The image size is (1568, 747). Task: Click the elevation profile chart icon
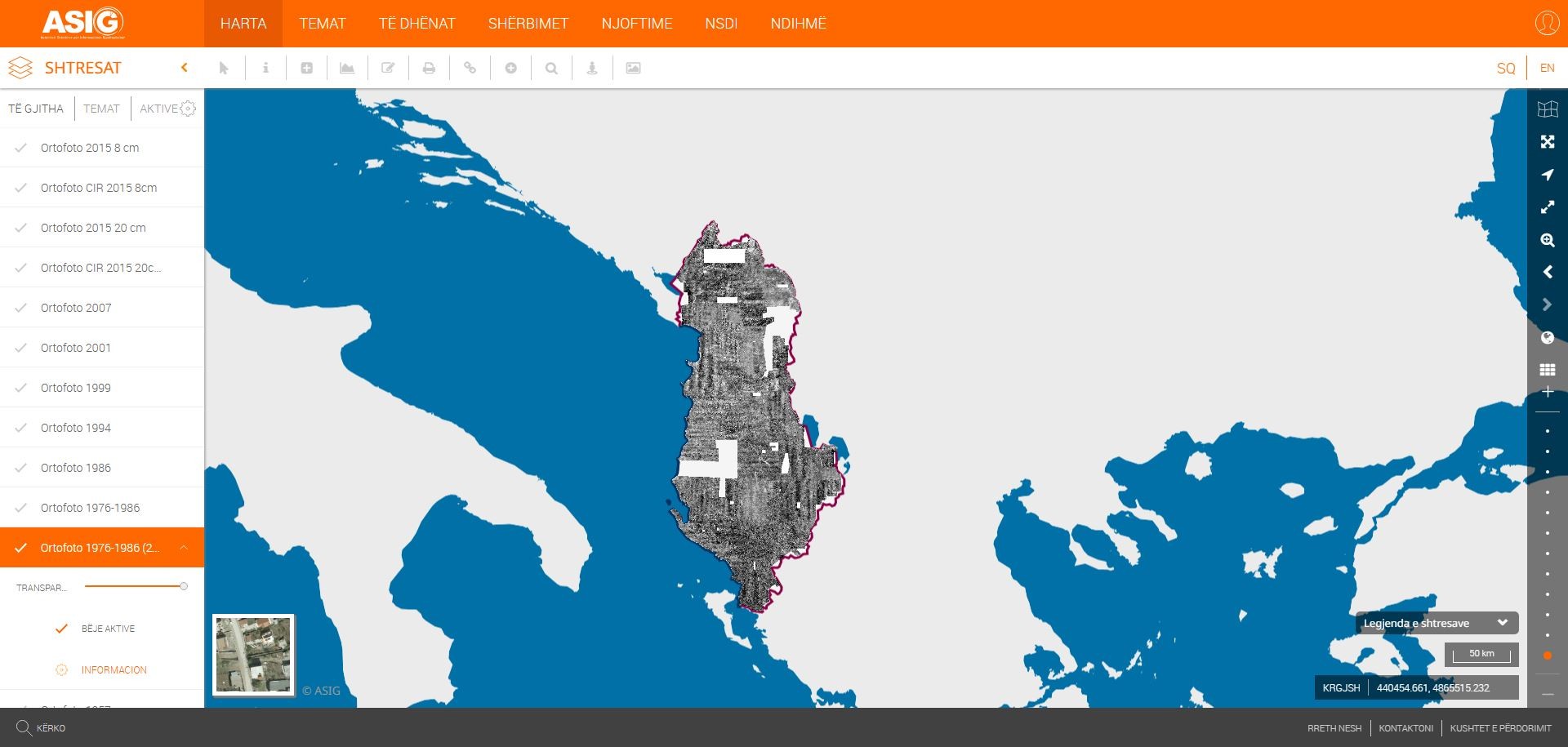(x=347, y=69)
